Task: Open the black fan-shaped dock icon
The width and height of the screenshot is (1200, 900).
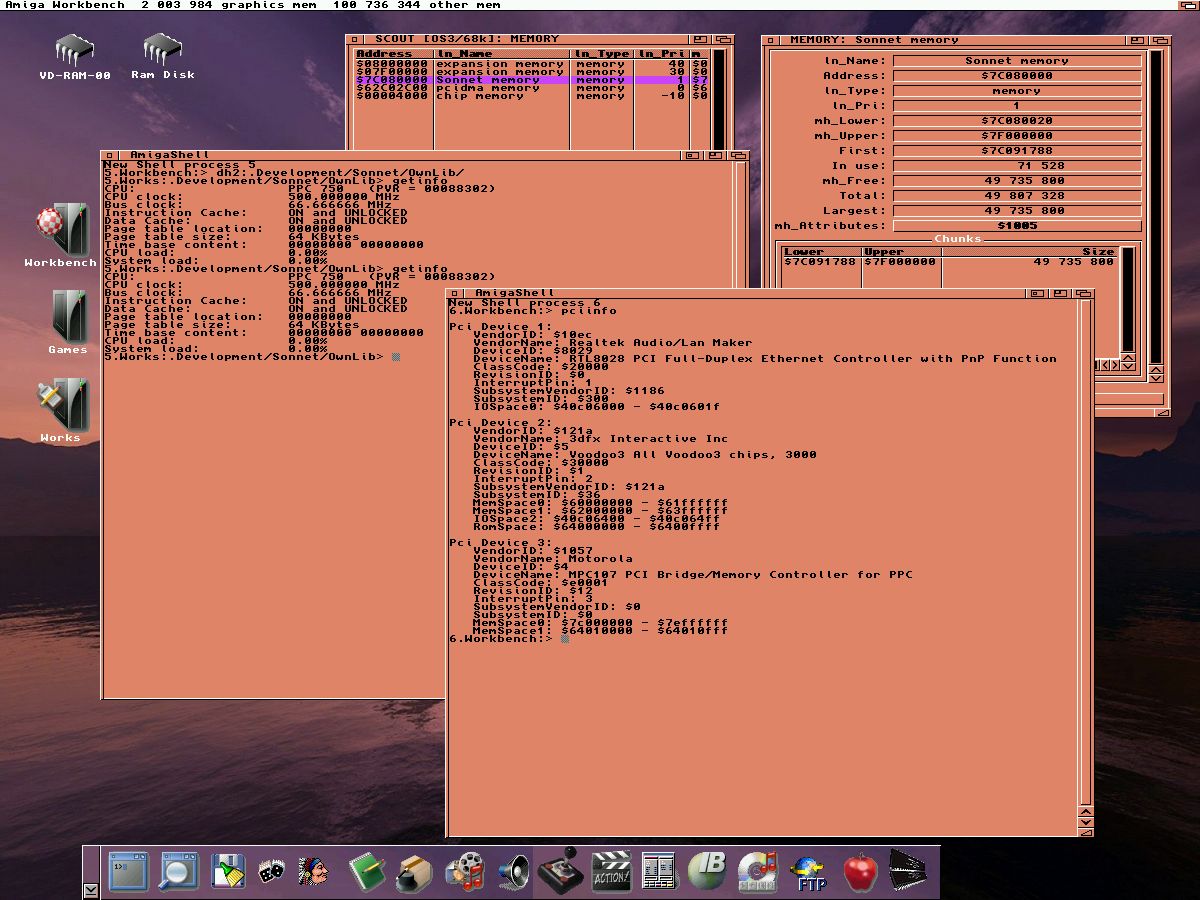Action: point(907,871)
